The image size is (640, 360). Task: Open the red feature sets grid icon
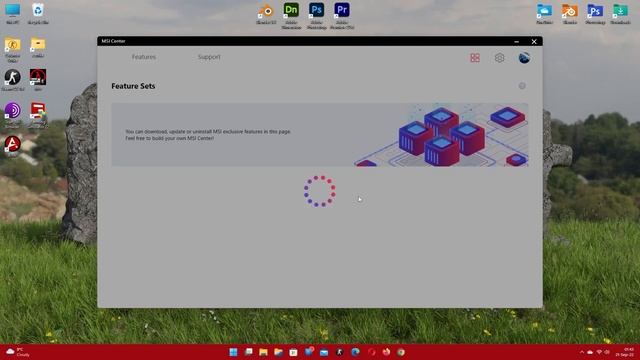point(475,58)
